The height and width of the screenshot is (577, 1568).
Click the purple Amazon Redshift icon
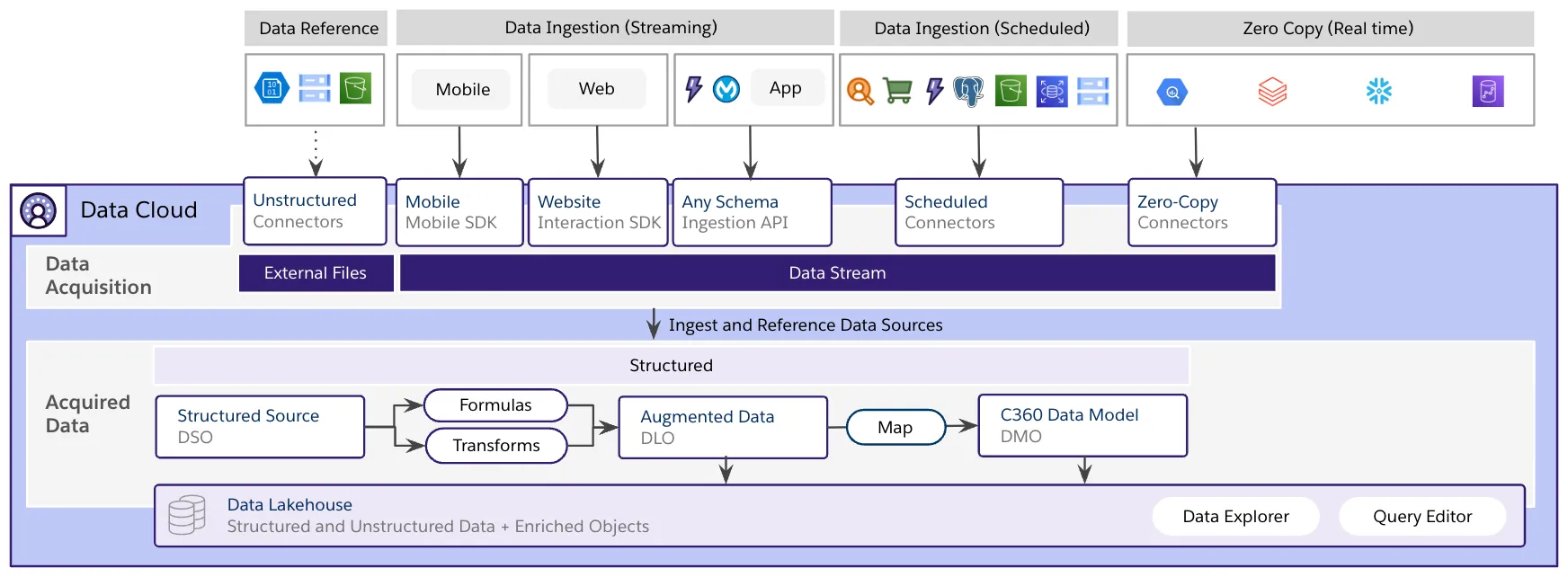pyautogui.click(x=1487, y=91)
